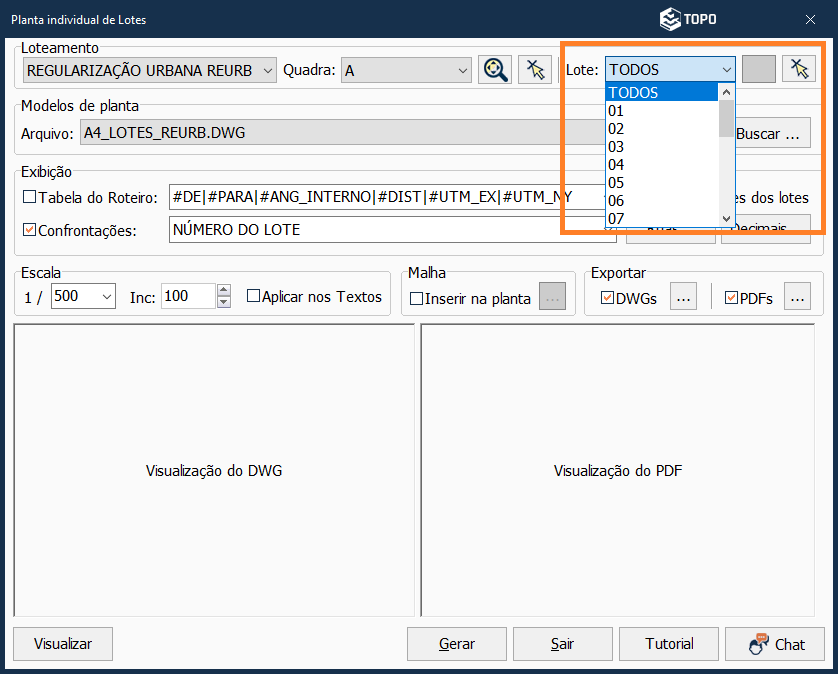Enable the Tabela do Roteiro checkbox
The width and height of the screenshot is (838, 674).
click(x=29, y=198)
